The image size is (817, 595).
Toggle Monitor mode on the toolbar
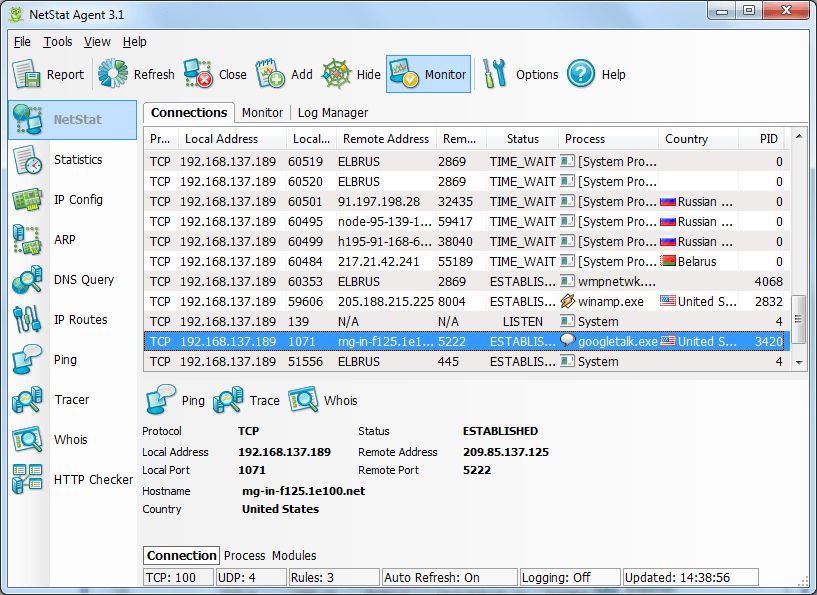coord(428,73)
